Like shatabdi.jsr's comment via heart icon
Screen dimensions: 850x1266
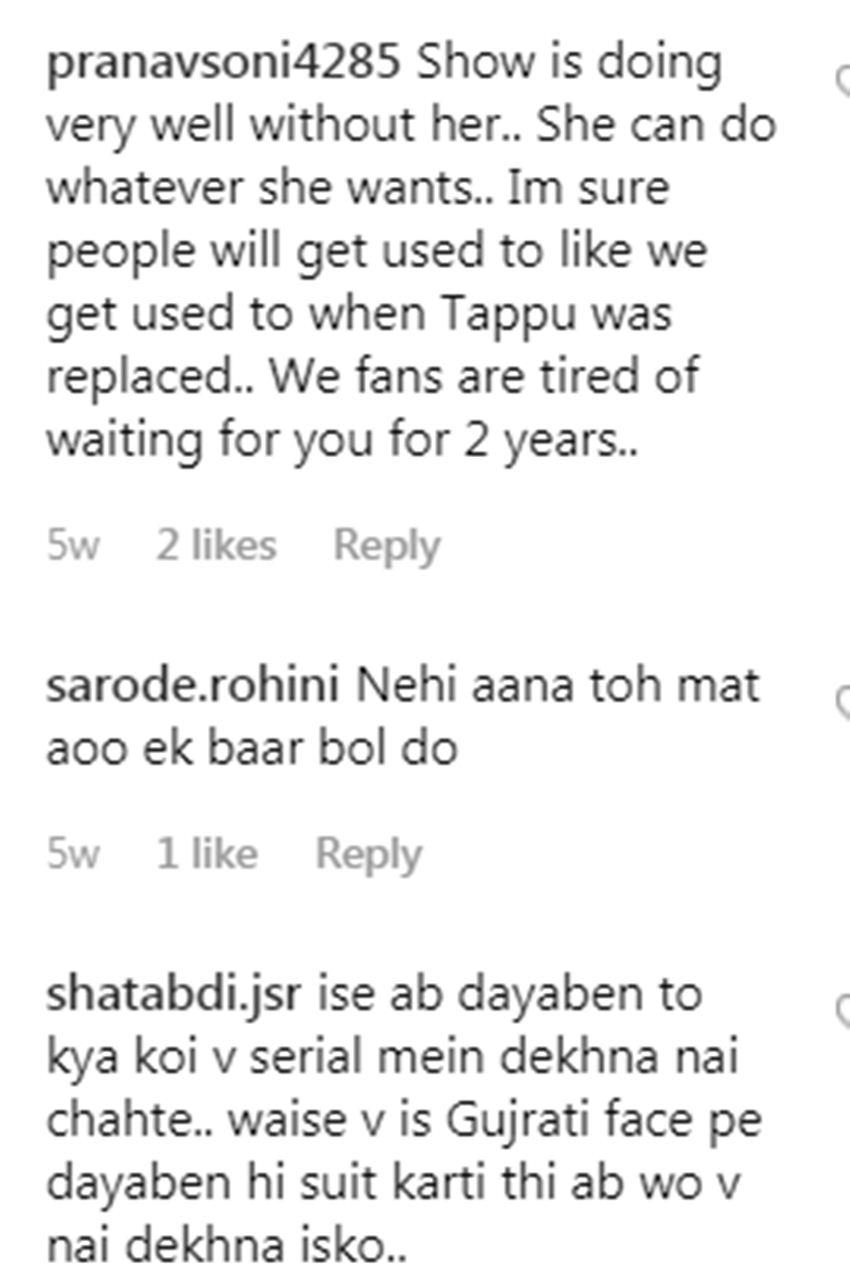click(x=843, y=1011)
